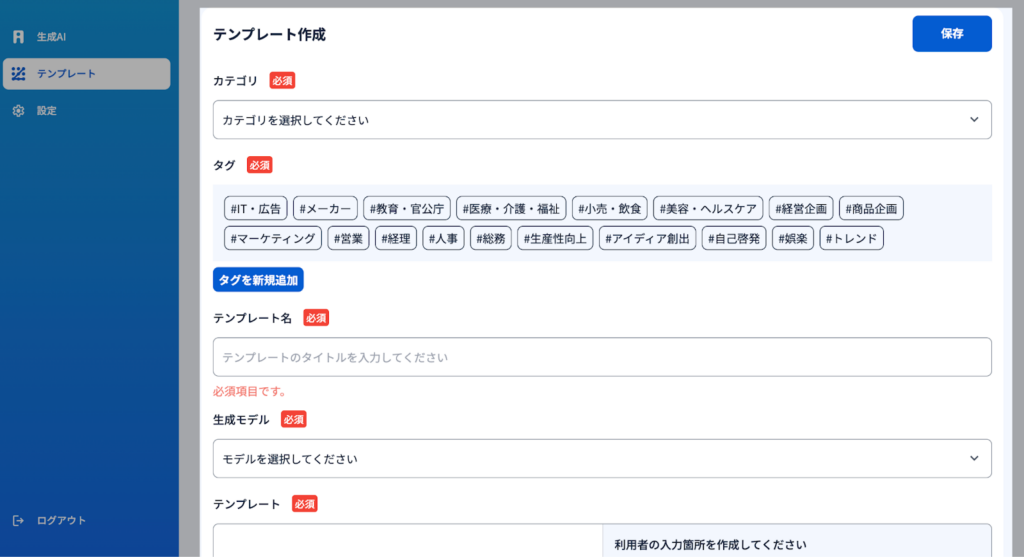Viewport: 1024px width, 557px height.
Task: Open カテゴリを選択してください select box
Action: [x=590, y=120]
